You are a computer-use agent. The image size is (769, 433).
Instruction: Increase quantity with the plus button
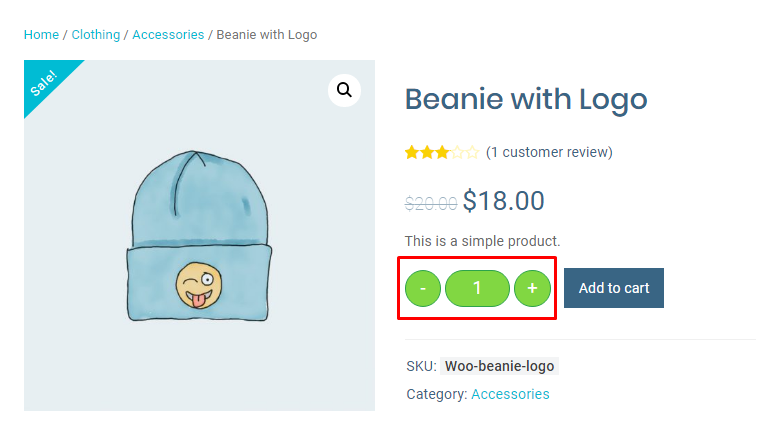[x=532, y=288]
